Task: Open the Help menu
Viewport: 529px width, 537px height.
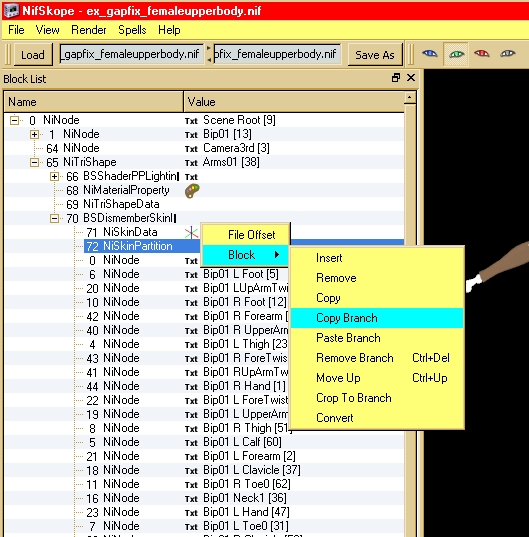Action: [x=169, y=30]
